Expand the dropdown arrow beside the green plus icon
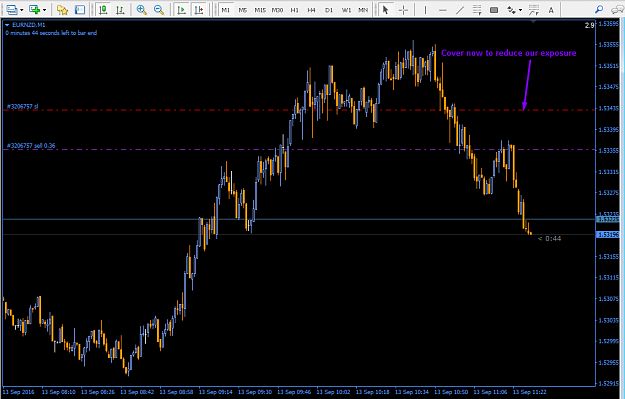This screenshot has width=625, height=399. (x=44, y=10)
